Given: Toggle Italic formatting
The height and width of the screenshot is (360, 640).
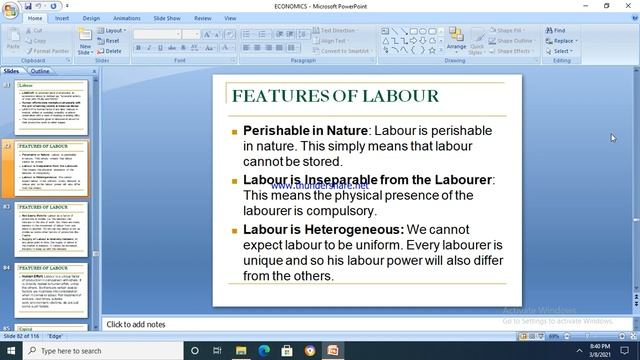Looking at the screenshot, I should coord(149,48).
